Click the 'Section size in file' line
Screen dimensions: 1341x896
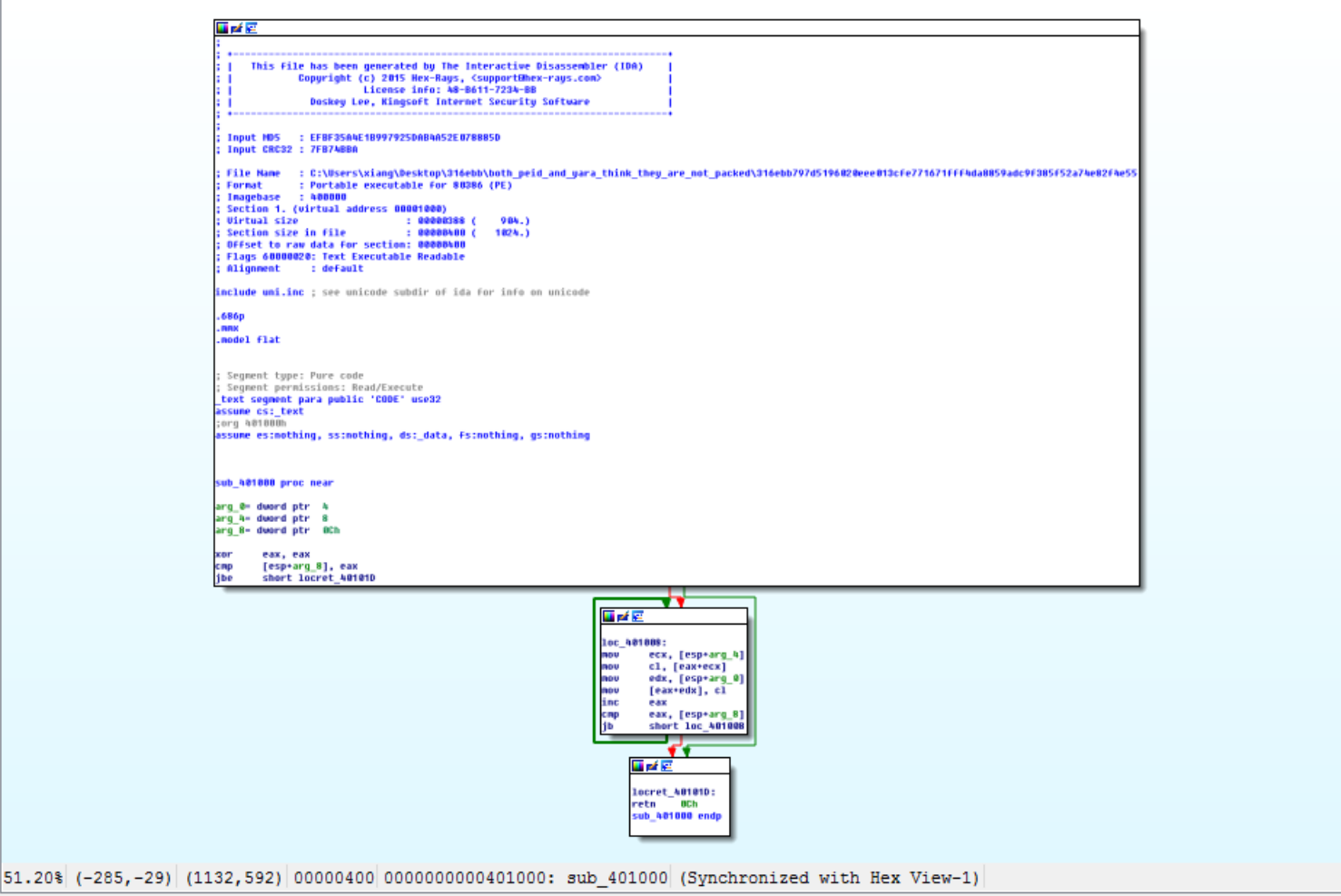(373, 232)
